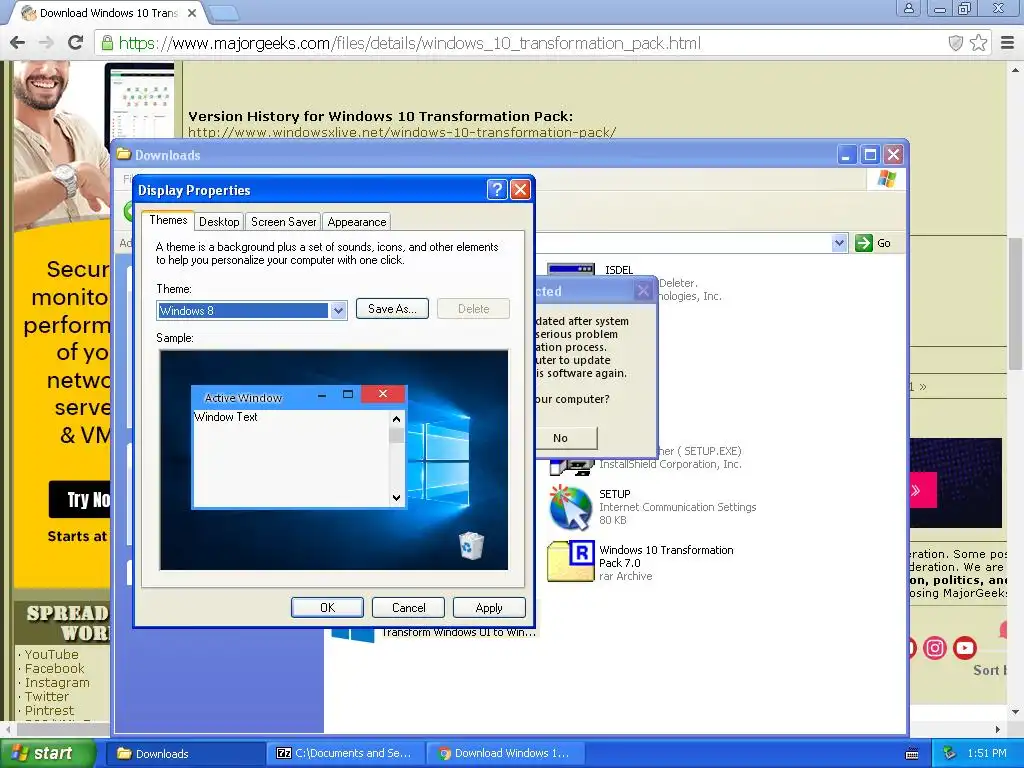Click the browser vertical scrollbar thumb
The image size is (1024, 768).
pyautogui.click(x=1016, y=303)
